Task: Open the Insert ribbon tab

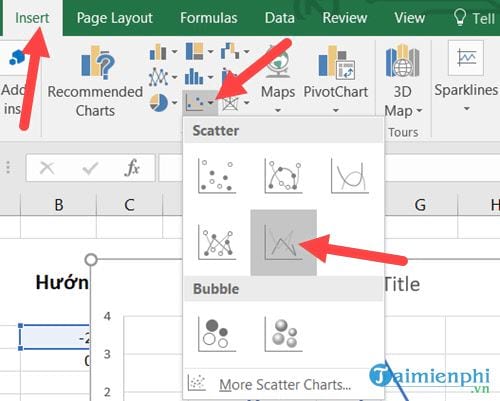Action: coord(32,18)
